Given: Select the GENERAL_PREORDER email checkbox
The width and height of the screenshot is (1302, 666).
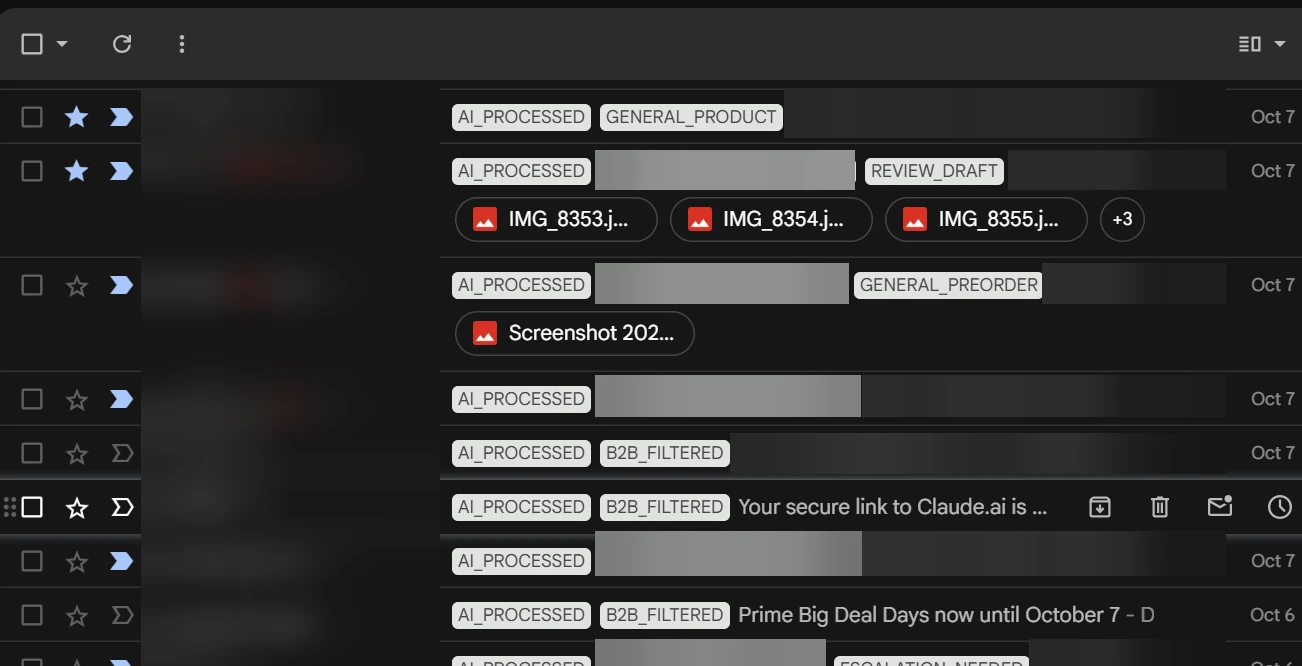Looking at the screenshot, I should [32, 285].
